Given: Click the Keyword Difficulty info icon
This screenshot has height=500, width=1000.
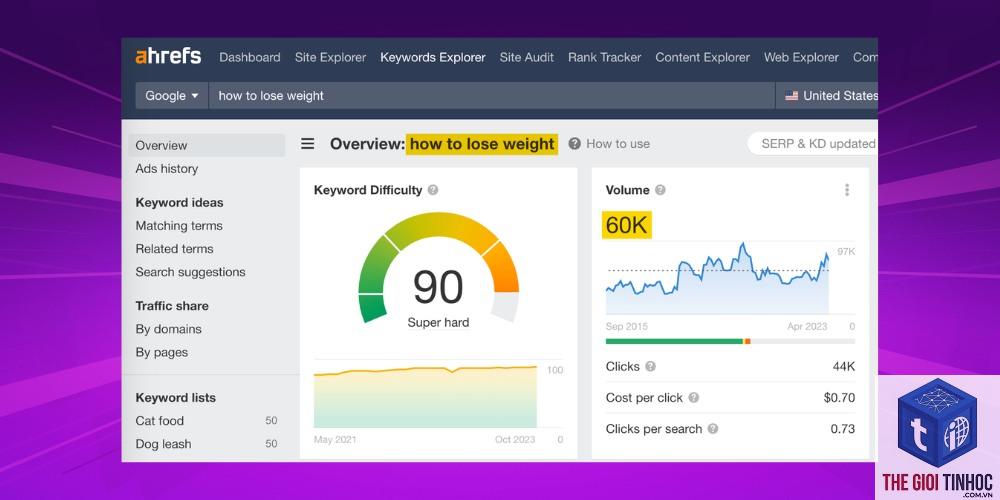Looking at the screenshot, I should pyautogui.click(x=433, y=190).
